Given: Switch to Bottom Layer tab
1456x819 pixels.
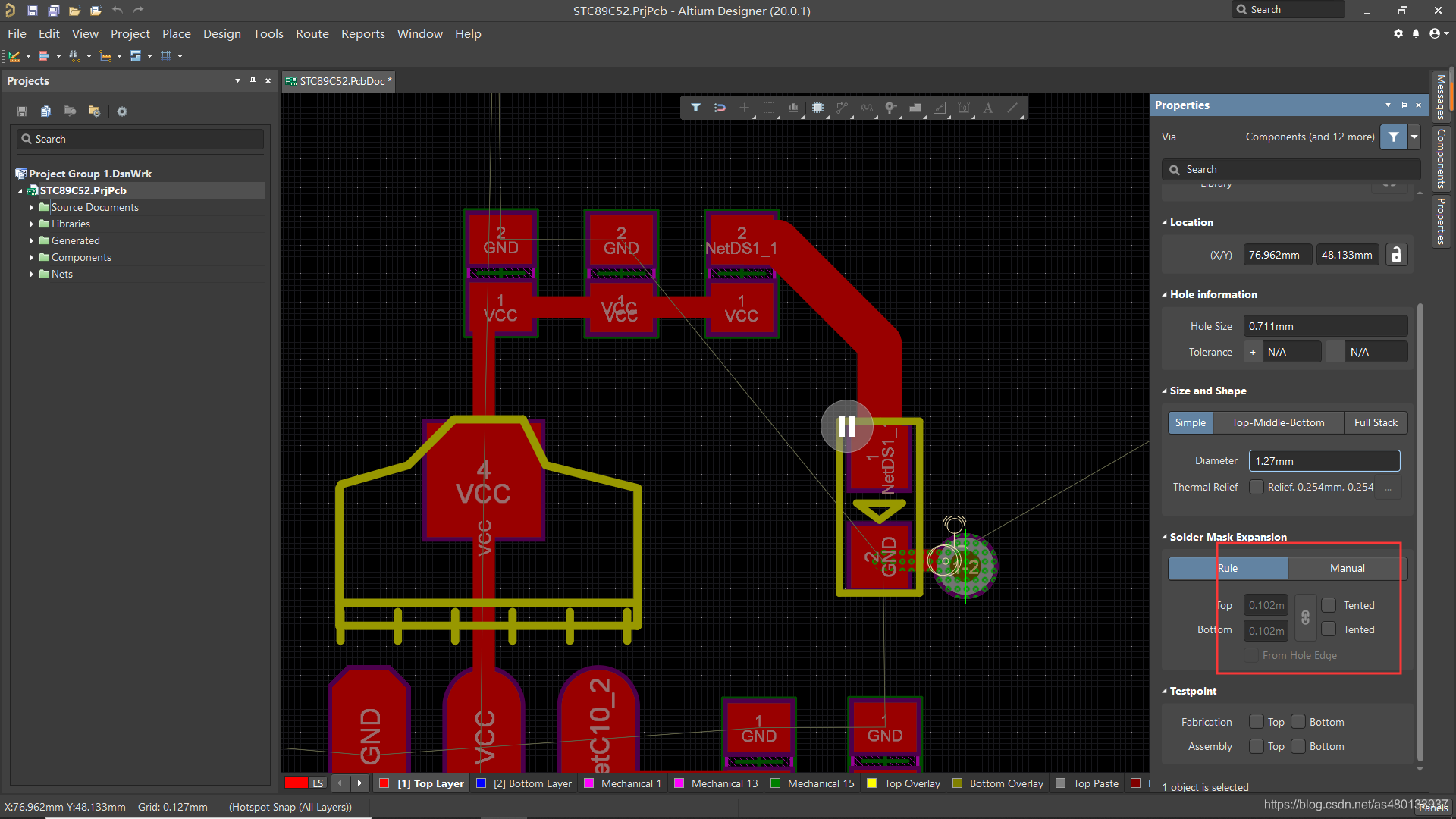Looking at the screenshot, I should click(532, 783).
